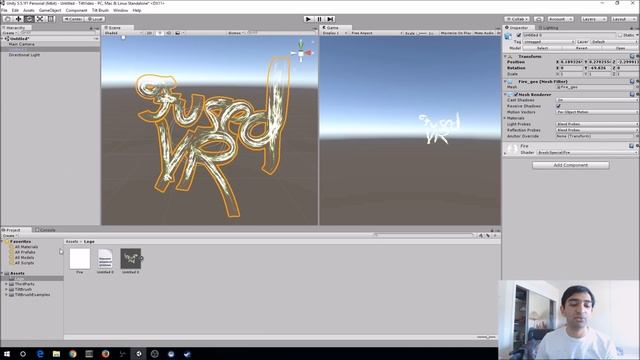Viewport: 640px width, 360px height.
Task: Open Firefox from the taskbar
Action: (106, 354)
